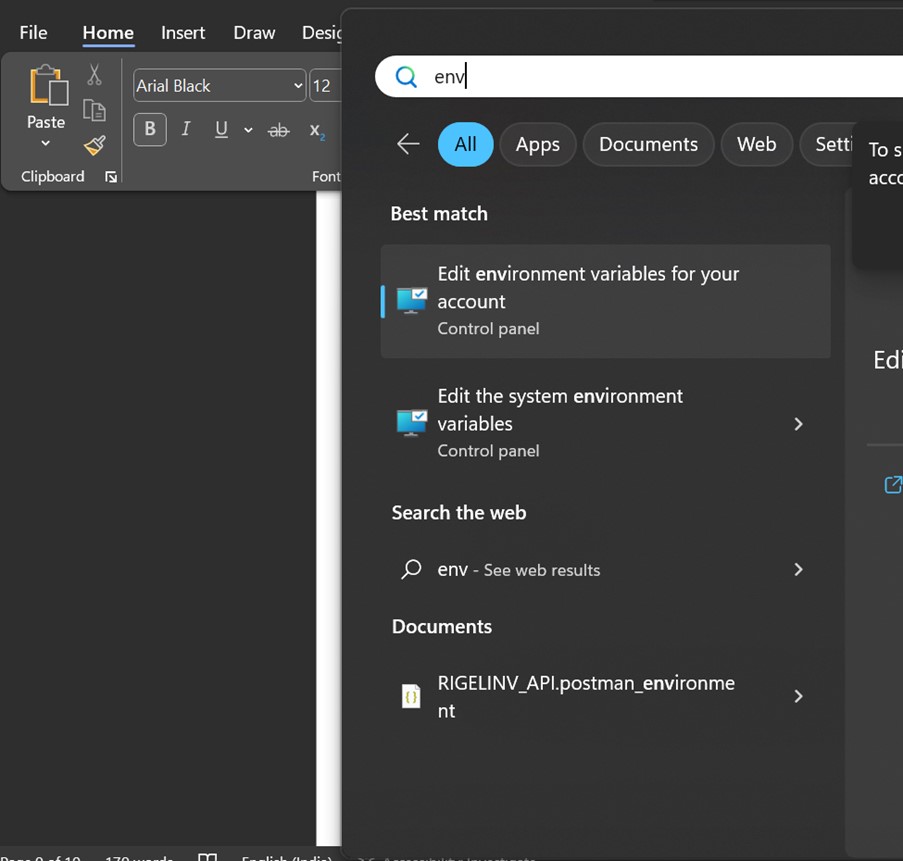Open the Clipboard dialog launcher
903x861 pixels.
coord(111,177)
